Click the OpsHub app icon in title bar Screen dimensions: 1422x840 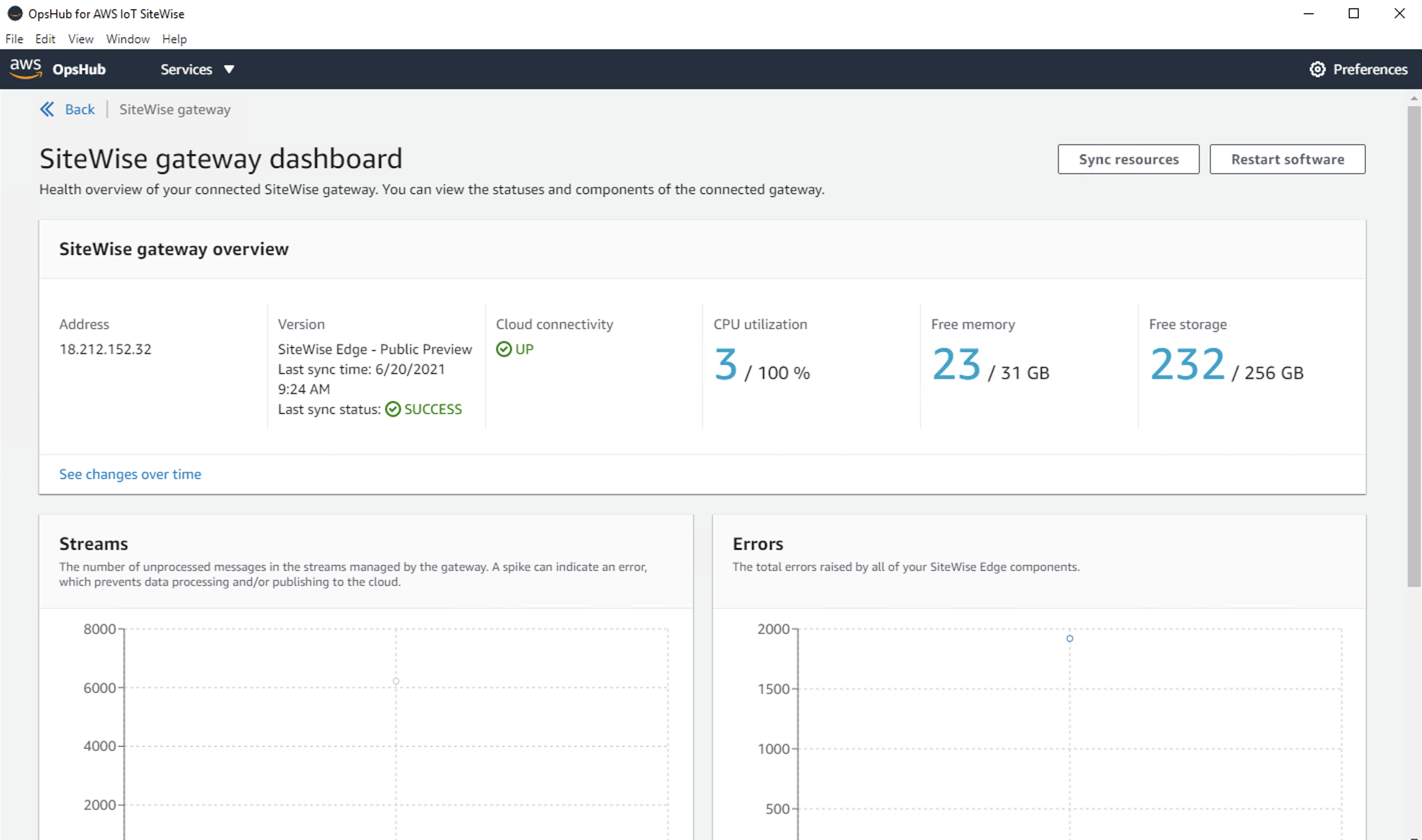point(14,13)
